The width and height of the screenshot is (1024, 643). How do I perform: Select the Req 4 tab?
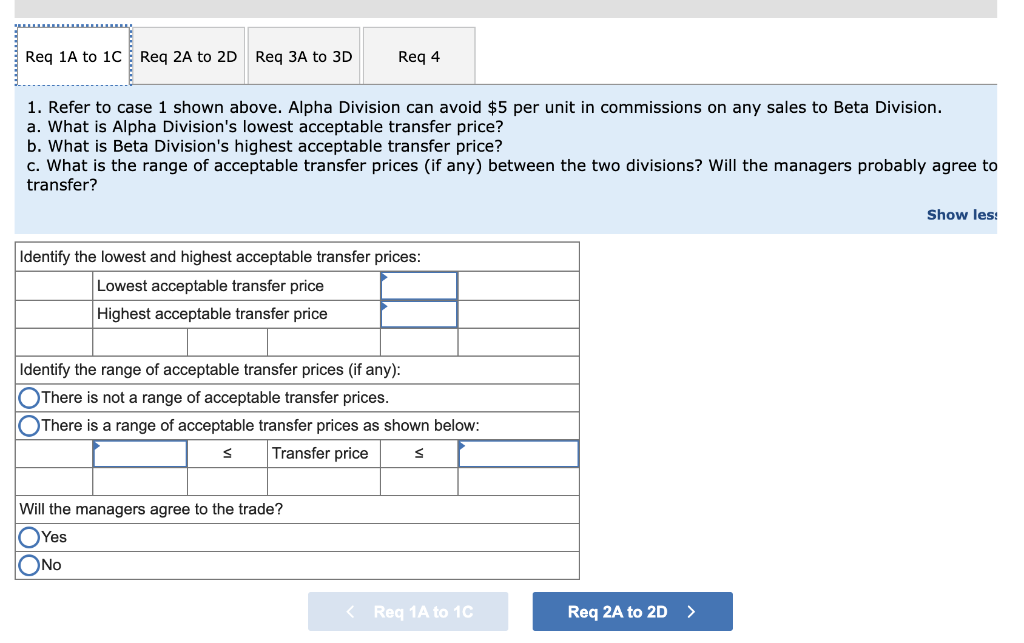(x=418, y=56)
